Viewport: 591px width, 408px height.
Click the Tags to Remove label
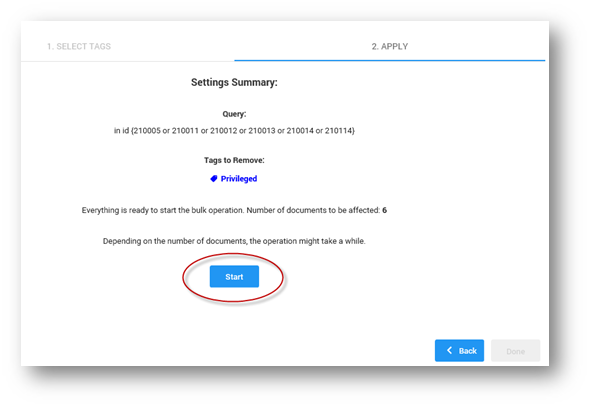pos(234,160)
